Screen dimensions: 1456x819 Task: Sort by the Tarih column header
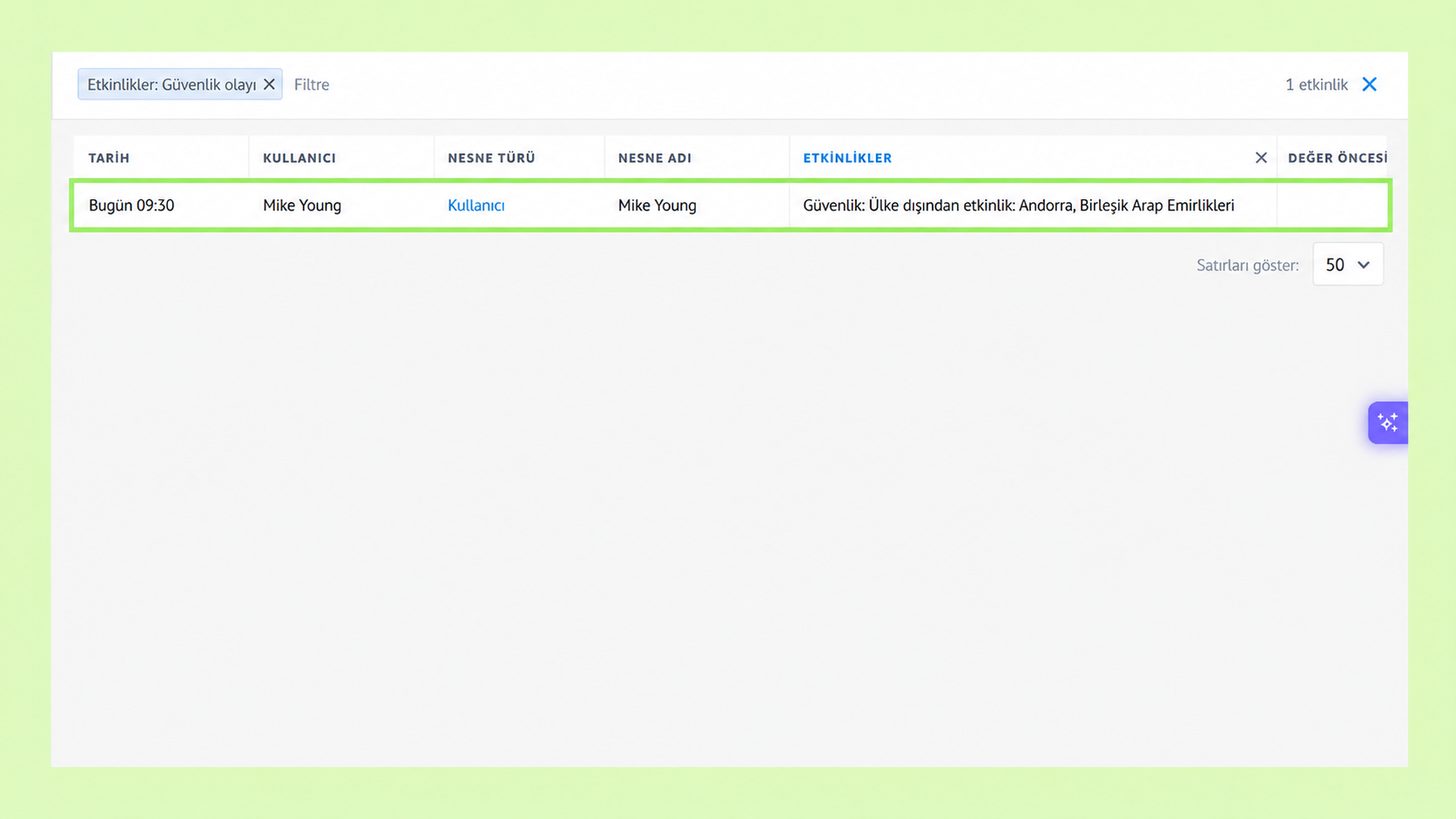point(109,158)
